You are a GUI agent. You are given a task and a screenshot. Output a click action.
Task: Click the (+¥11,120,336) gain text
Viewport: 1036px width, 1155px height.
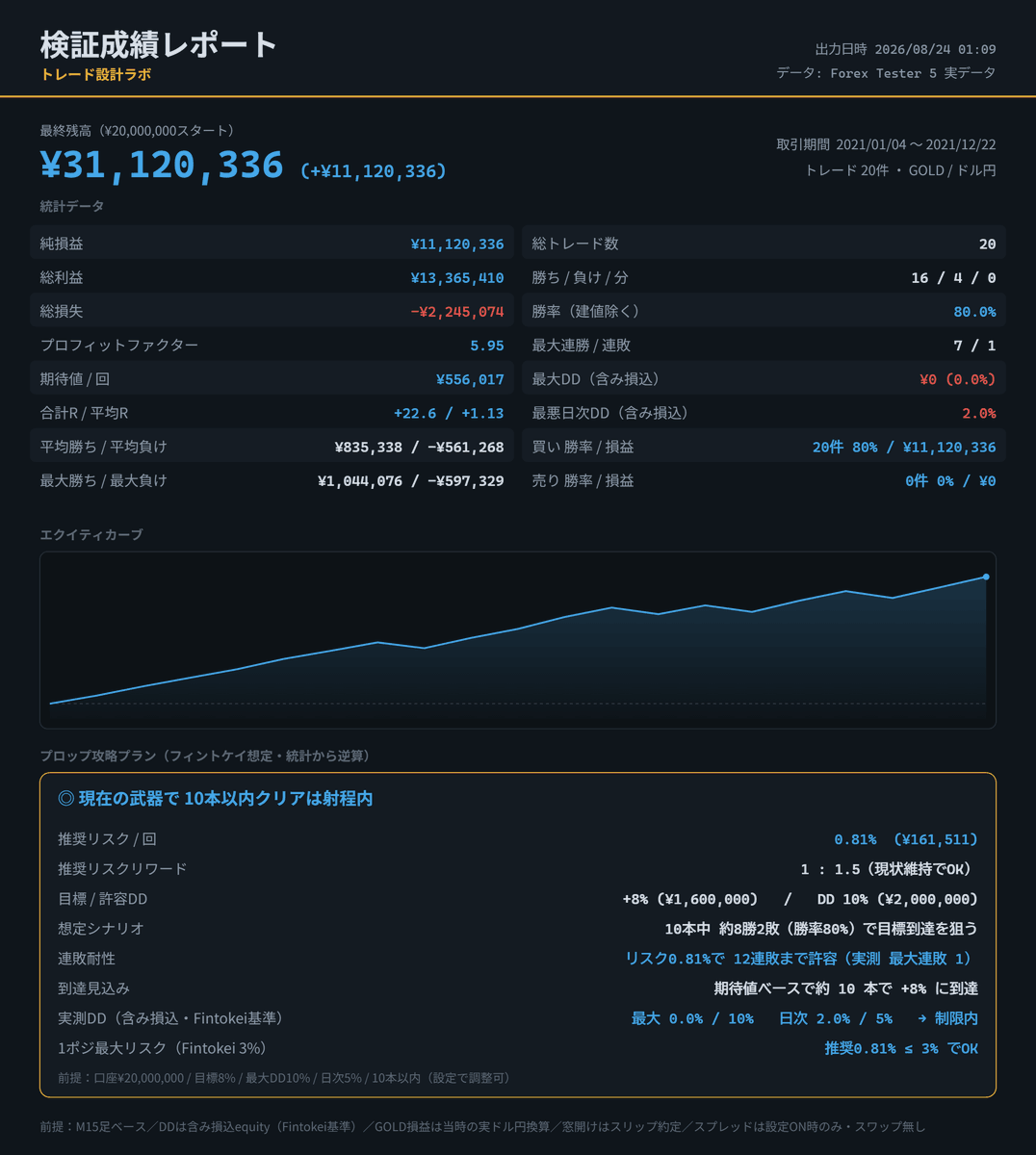374,171
